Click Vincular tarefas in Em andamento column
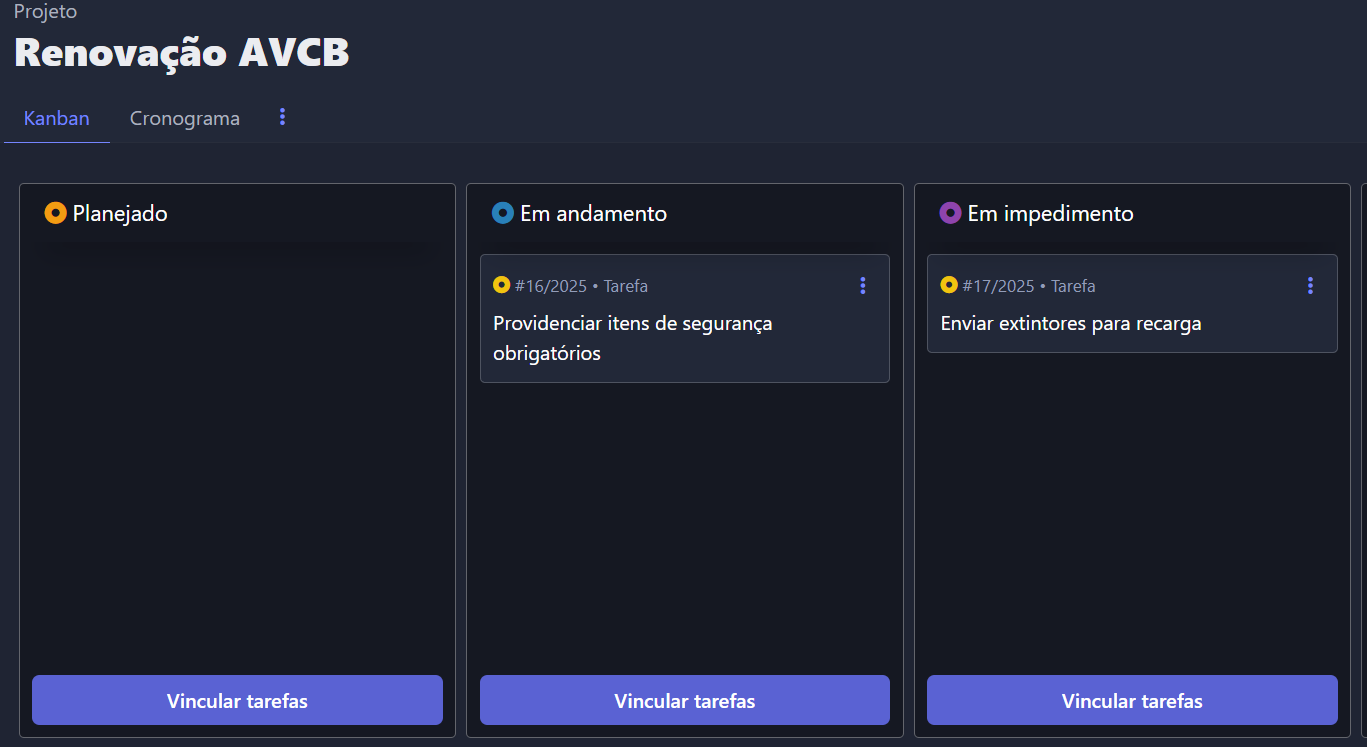 tap(685, 700)
